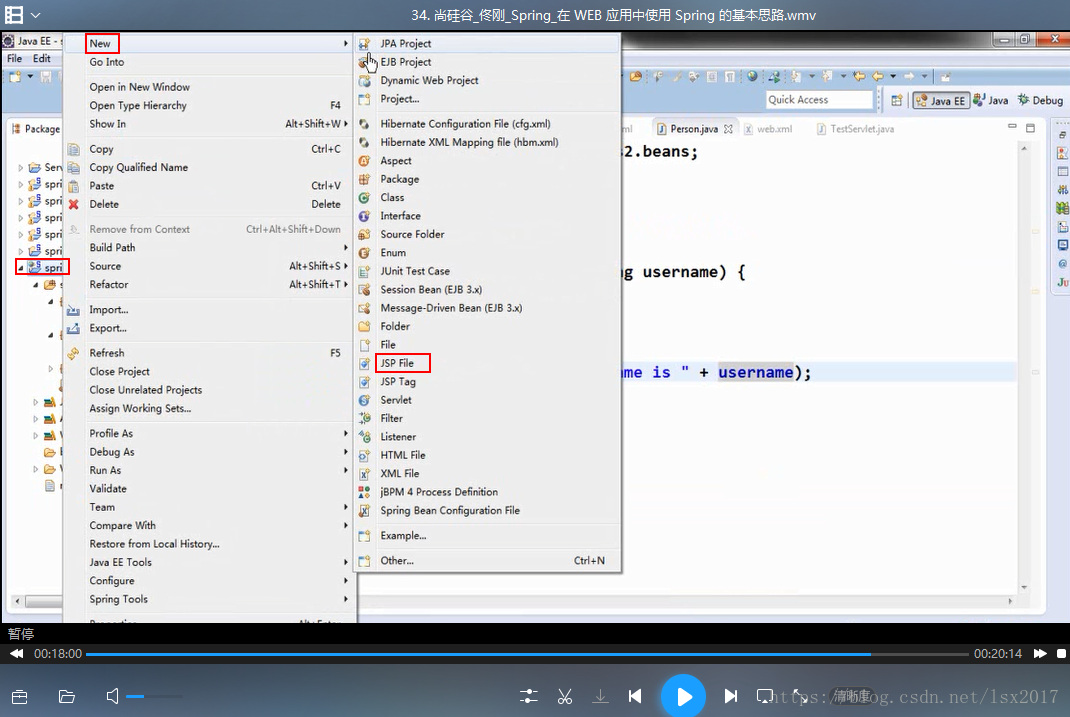Collapse the selected spri project node
The width and height of the screenshot is (1070, 717).
pyautogui.click(x=20, y=267)
